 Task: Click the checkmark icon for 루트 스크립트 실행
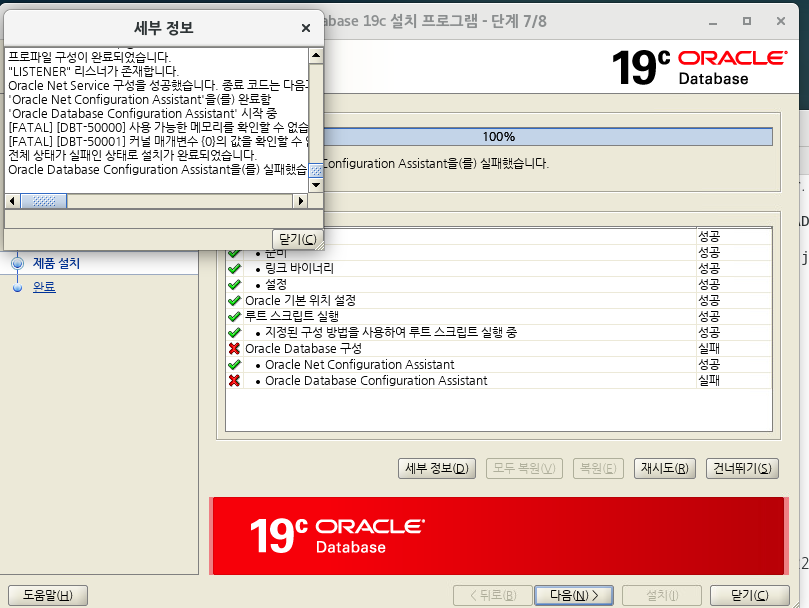click(234, 316)
